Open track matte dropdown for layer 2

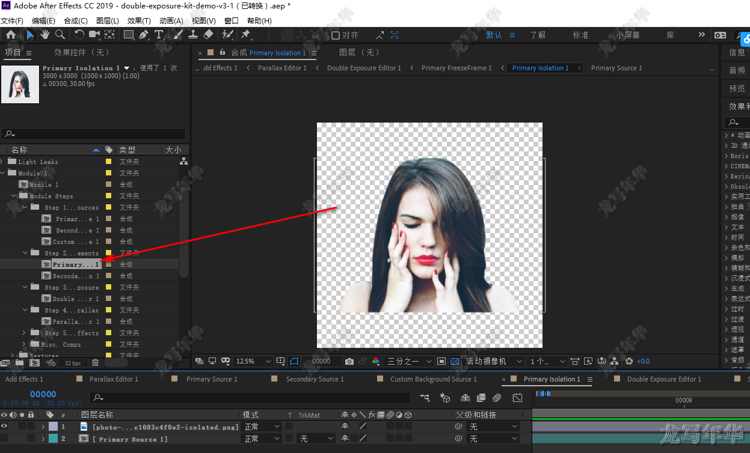coord(316,438)
